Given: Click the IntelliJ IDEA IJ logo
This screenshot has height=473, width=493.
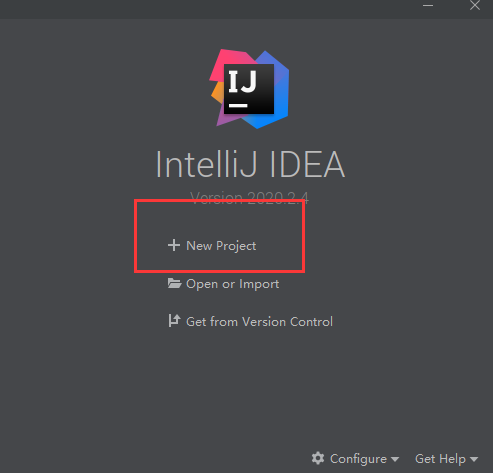Looking at the screenshot, I should (x=249, y=89).
